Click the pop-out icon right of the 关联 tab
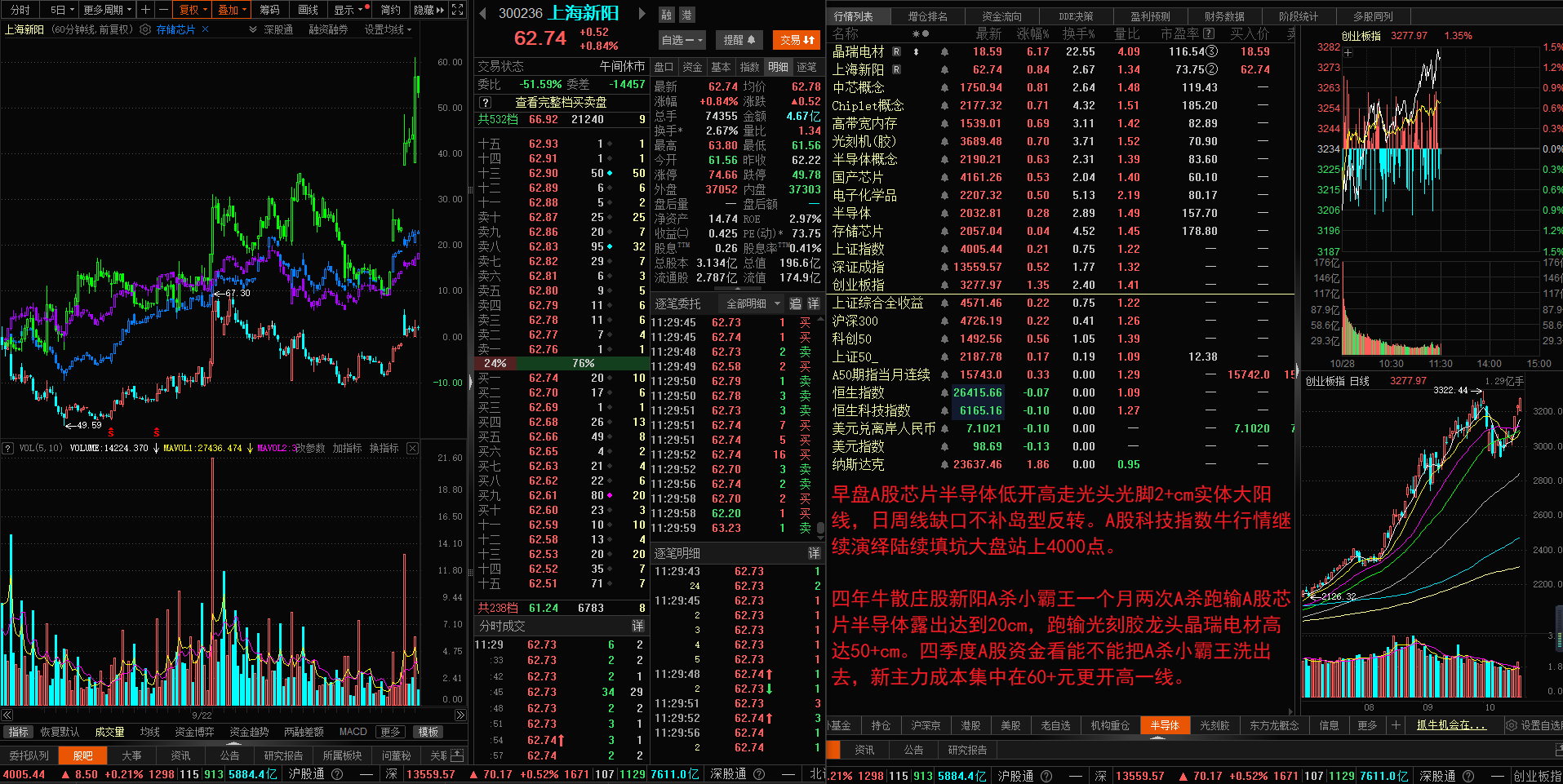The image size is (1563, 784). click(457, 755)
